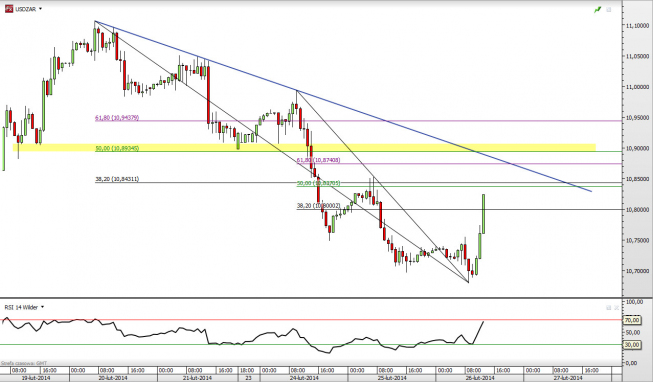Click the 50,00 RSI axis label

[633, 332]
